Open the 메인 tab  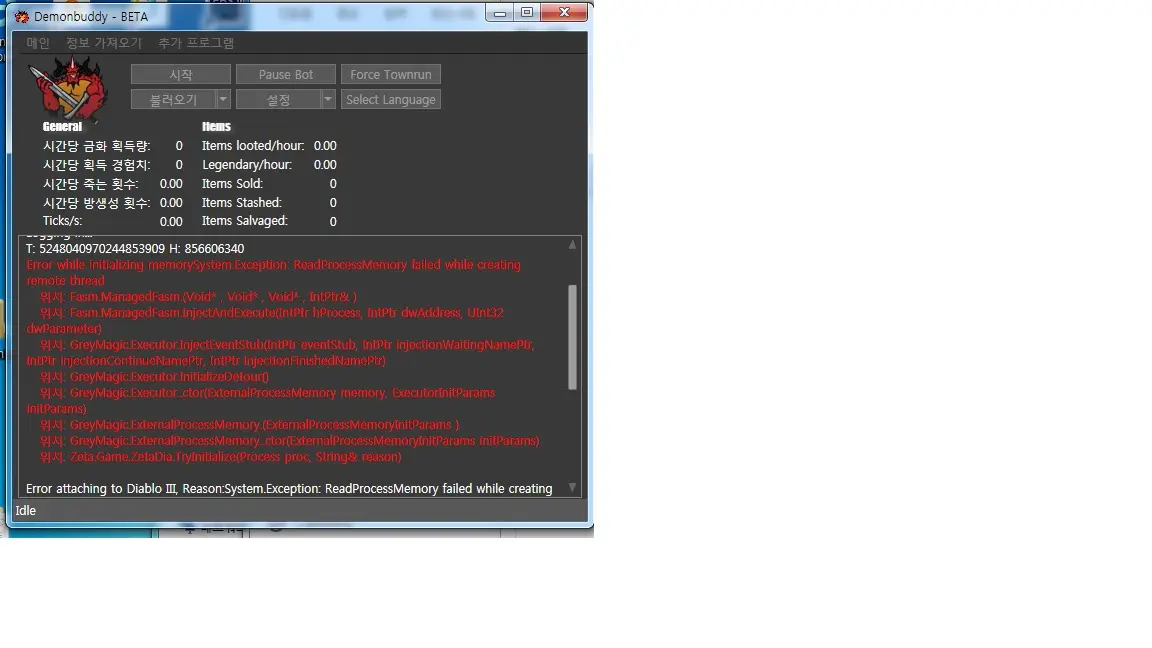tap(38, 43)
